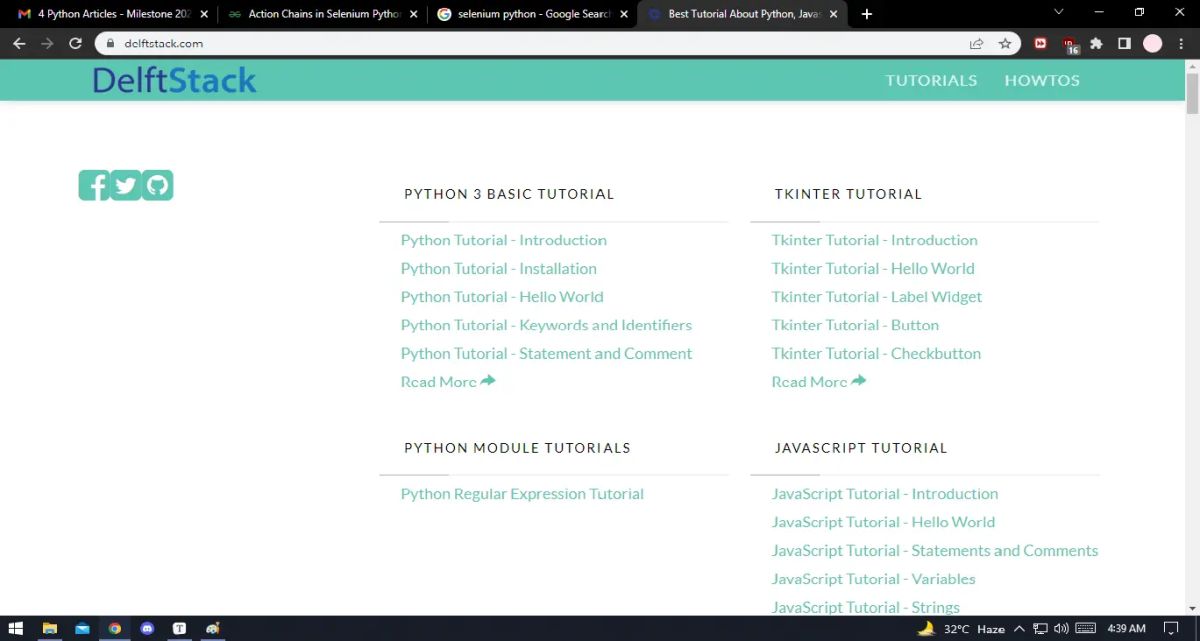Viewport: 1200px width, 641px height.
Task: Open Python Tutorial - Keywords and Identifiers
Action: click(x=546, y=325)
